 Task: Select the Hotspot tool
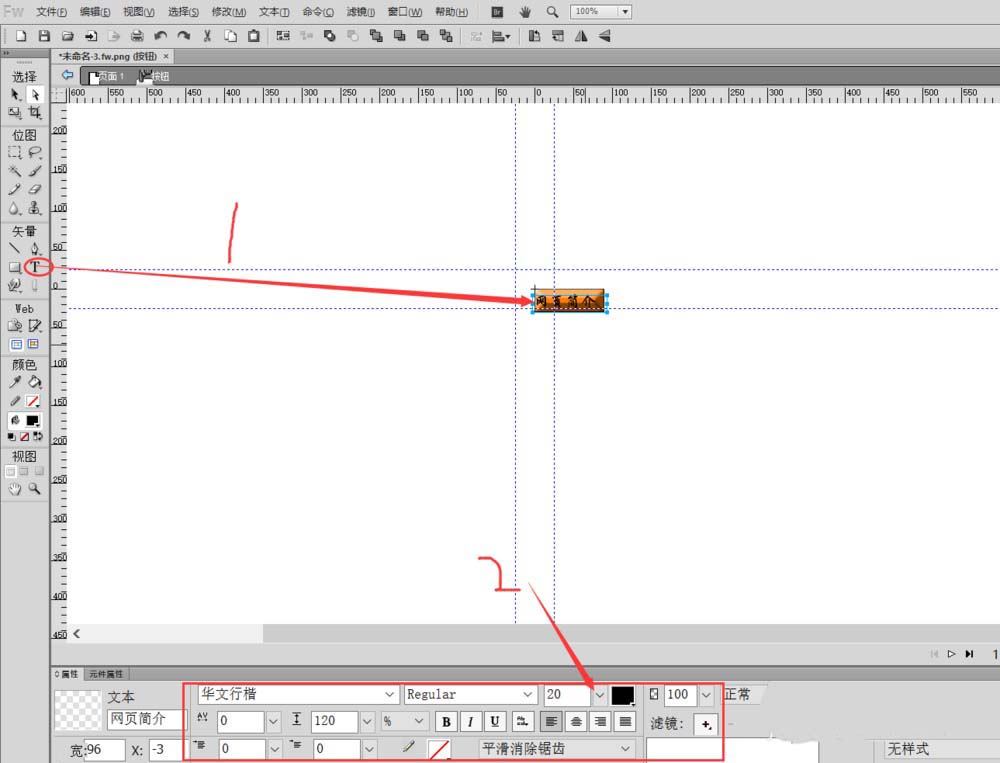click(x=15, y=326)
